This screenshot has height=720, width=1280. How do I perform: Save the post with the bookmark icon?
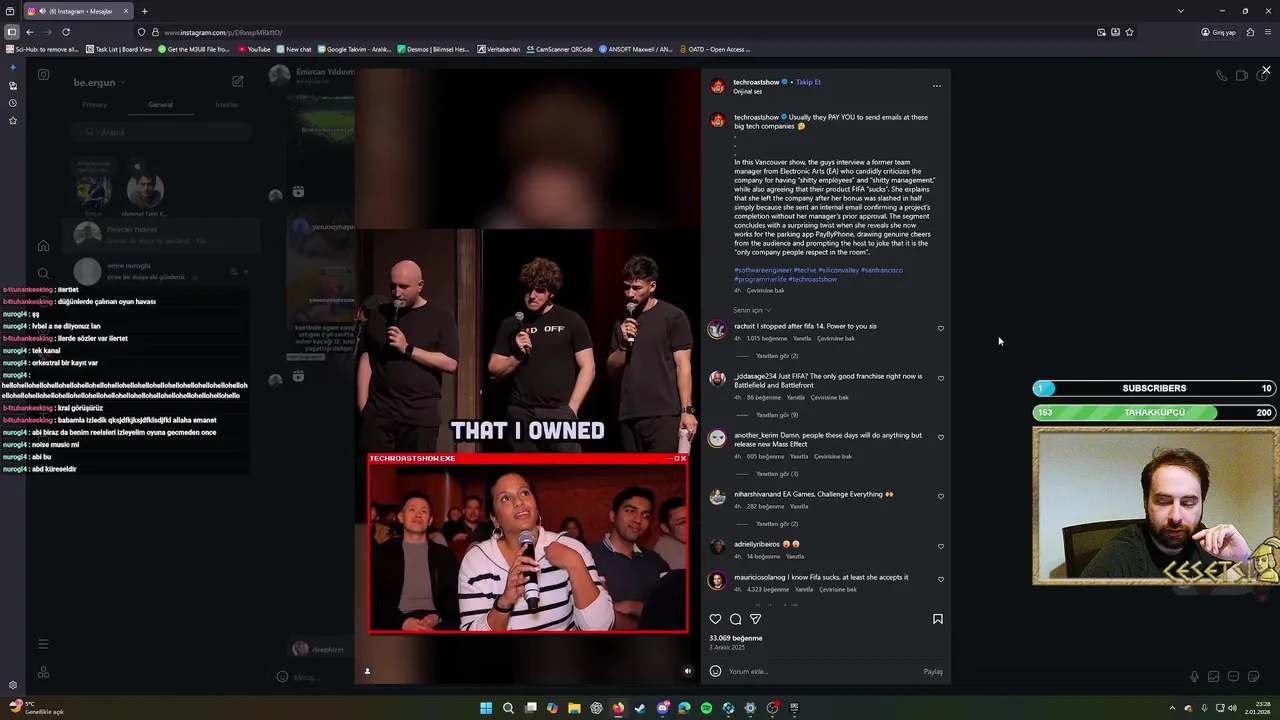[x=938, y=619]
